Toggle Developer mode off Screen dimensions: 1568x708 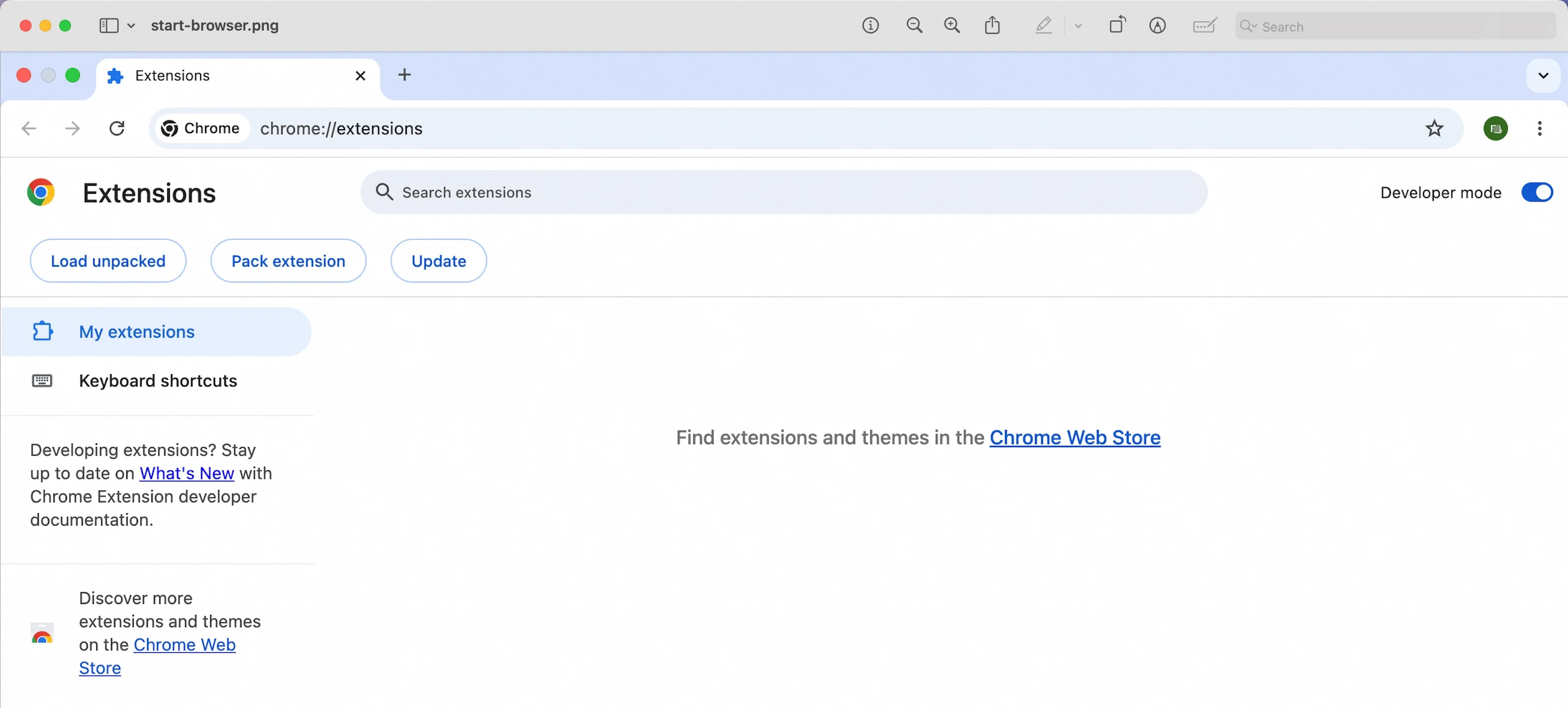(1536, 192)
